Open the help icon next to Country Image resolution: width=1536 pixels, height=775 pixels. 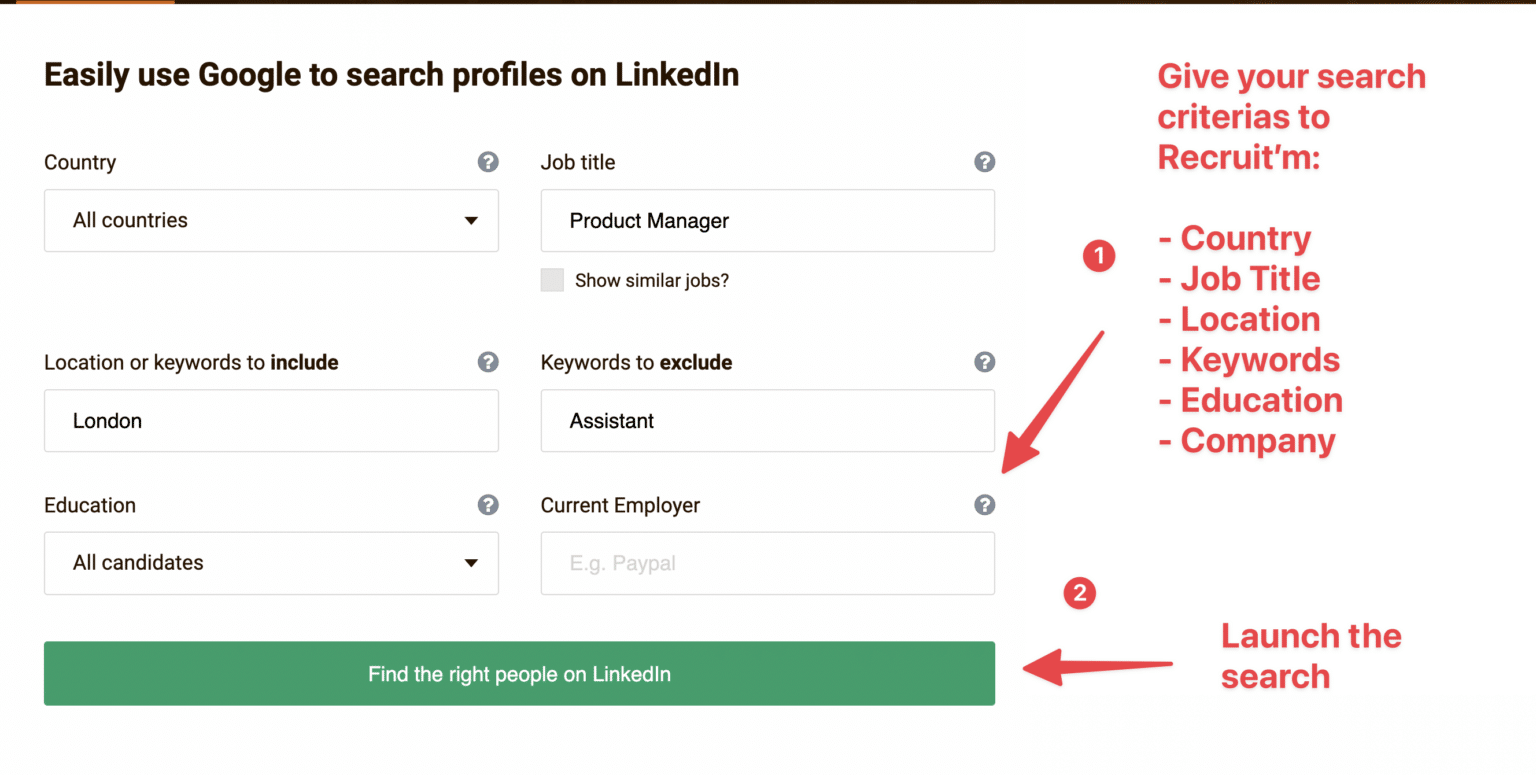(x=488, y=162)
